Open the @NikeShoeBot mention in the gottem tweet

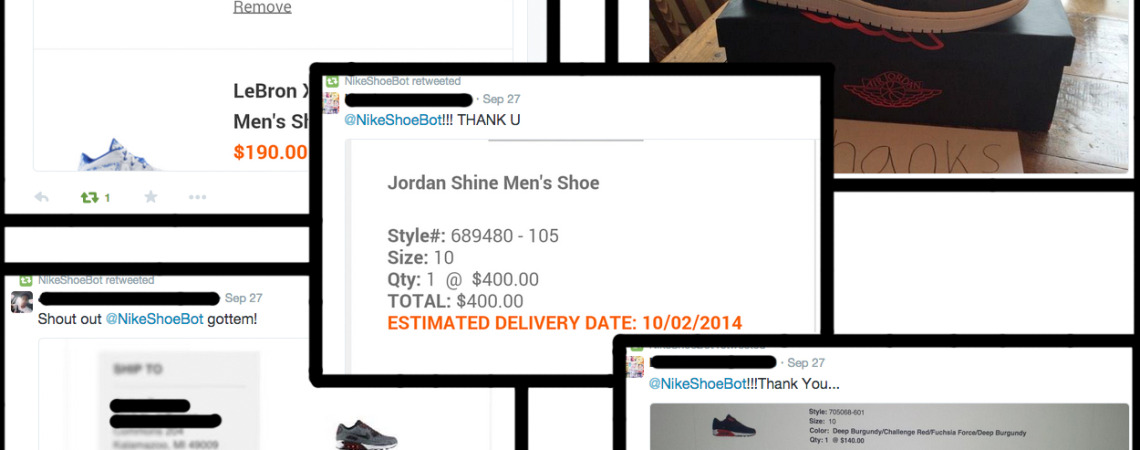click(x=154, y=318)
